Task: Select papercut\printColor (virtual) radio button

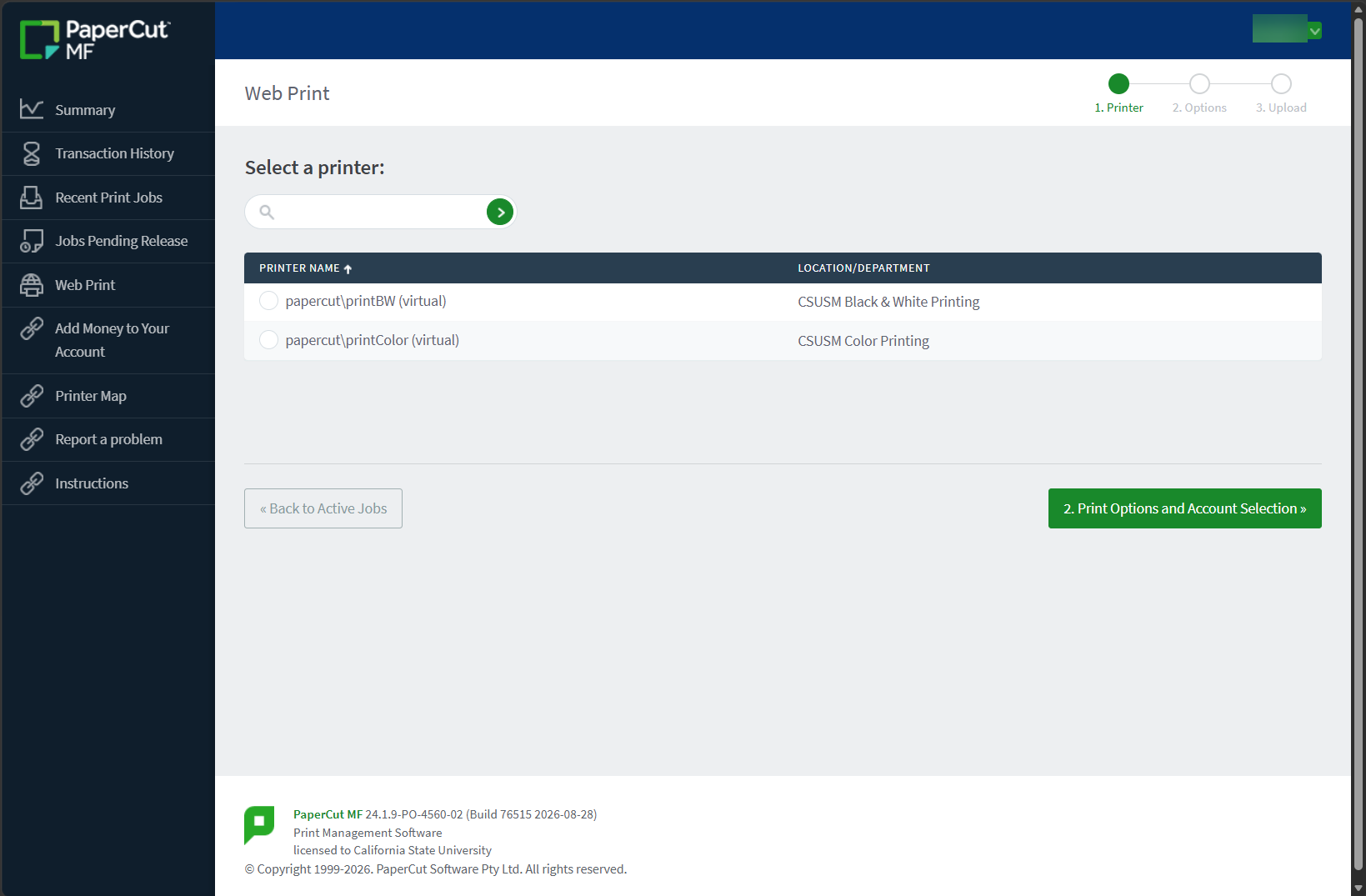Action: point(268,340)
